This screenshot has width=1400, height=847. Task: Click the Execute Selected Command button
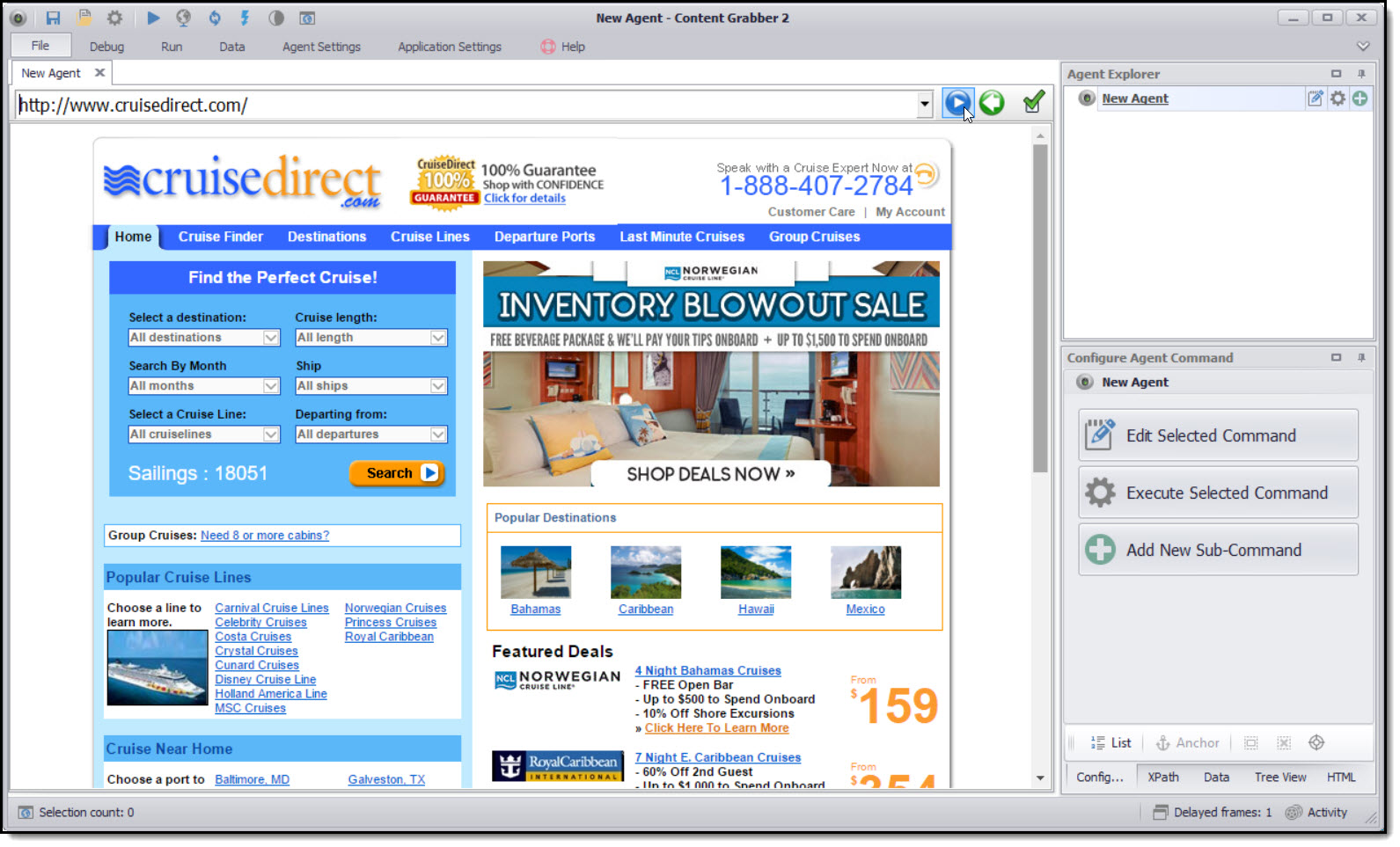(1218, 493)
